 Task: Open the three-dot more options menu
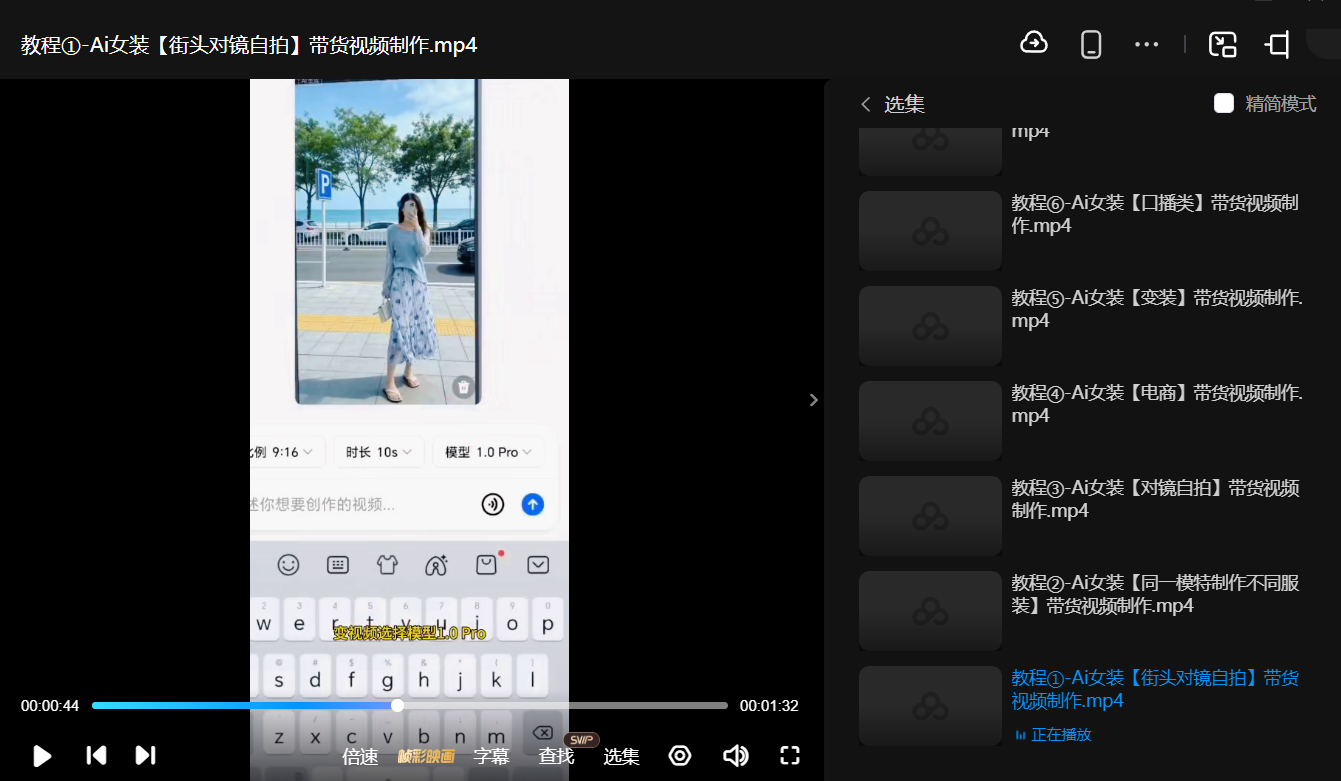(x=1146, y=44)
